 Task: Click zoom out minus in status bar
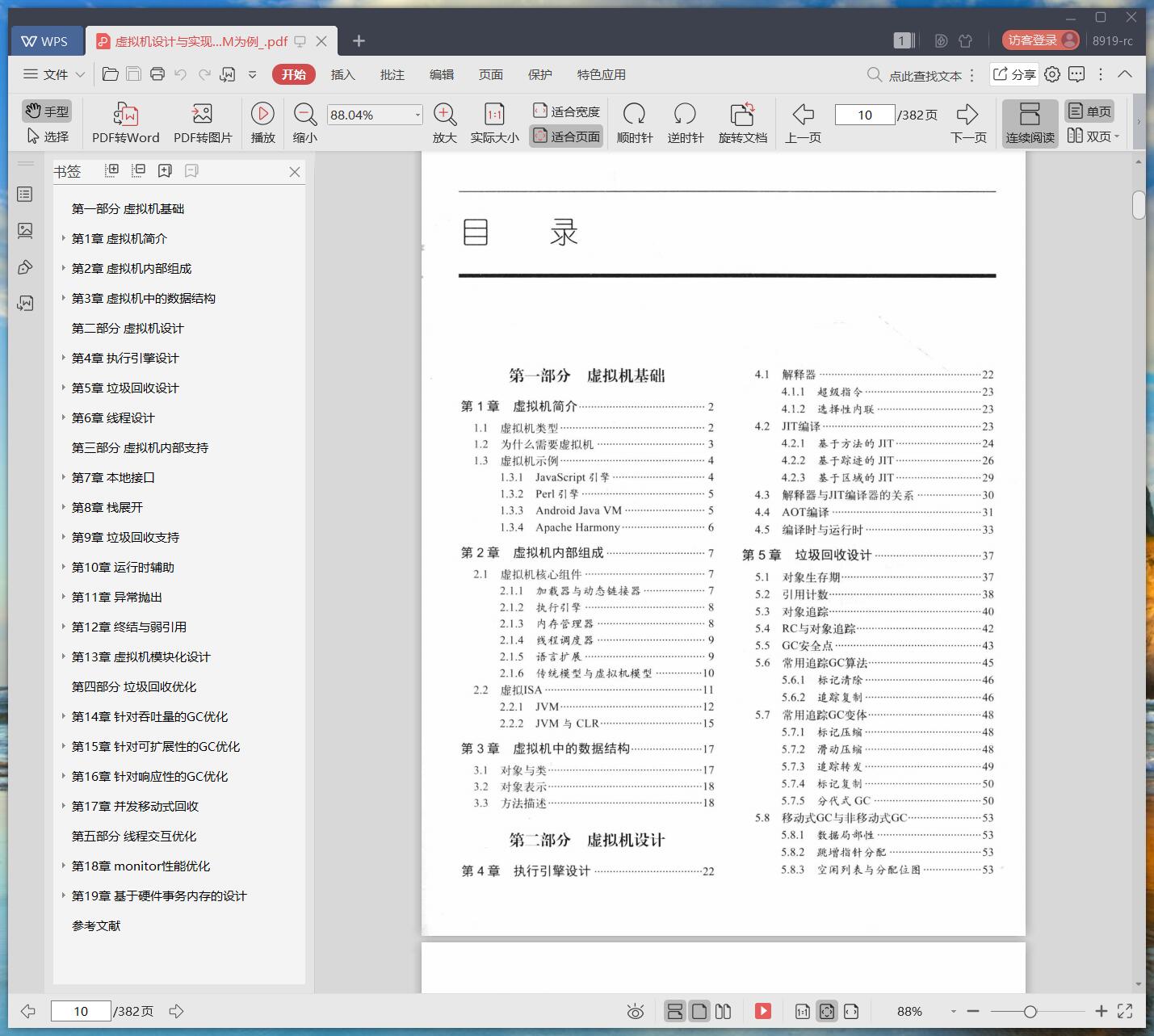point(973,1011)
